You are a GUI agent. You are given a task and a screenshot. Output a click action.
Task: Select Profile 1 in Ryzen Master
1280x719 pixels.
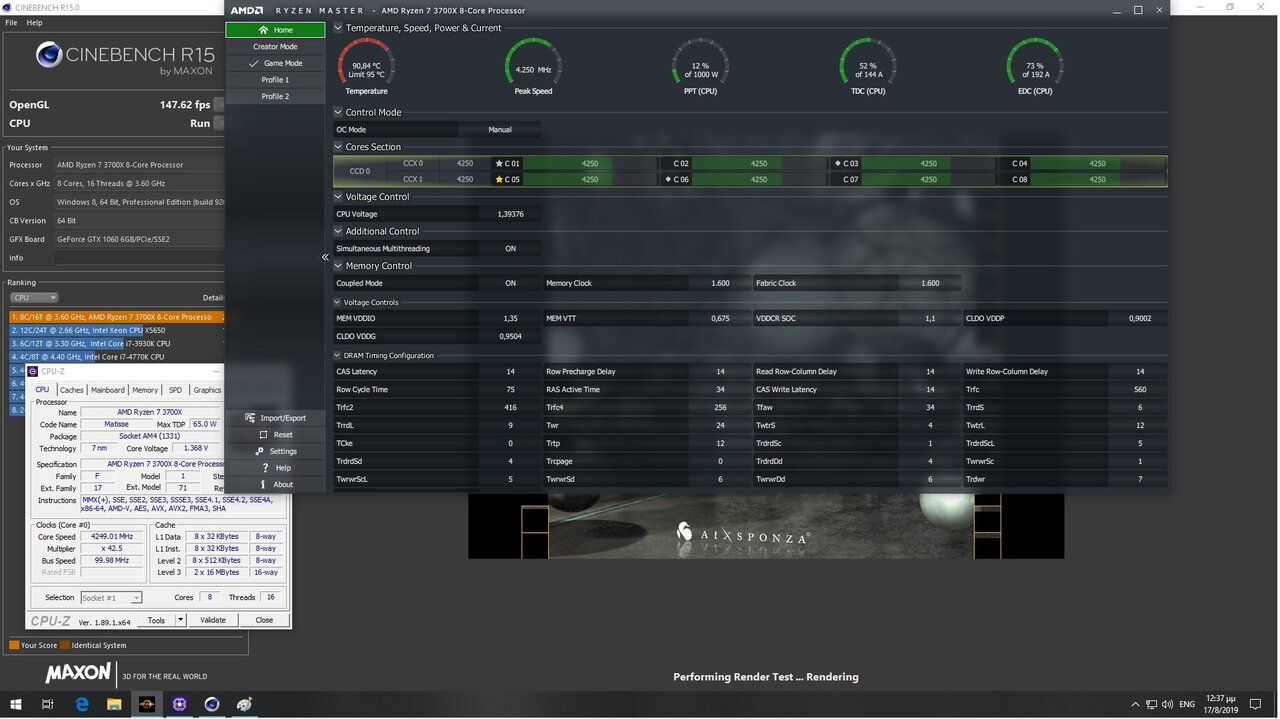275,80
